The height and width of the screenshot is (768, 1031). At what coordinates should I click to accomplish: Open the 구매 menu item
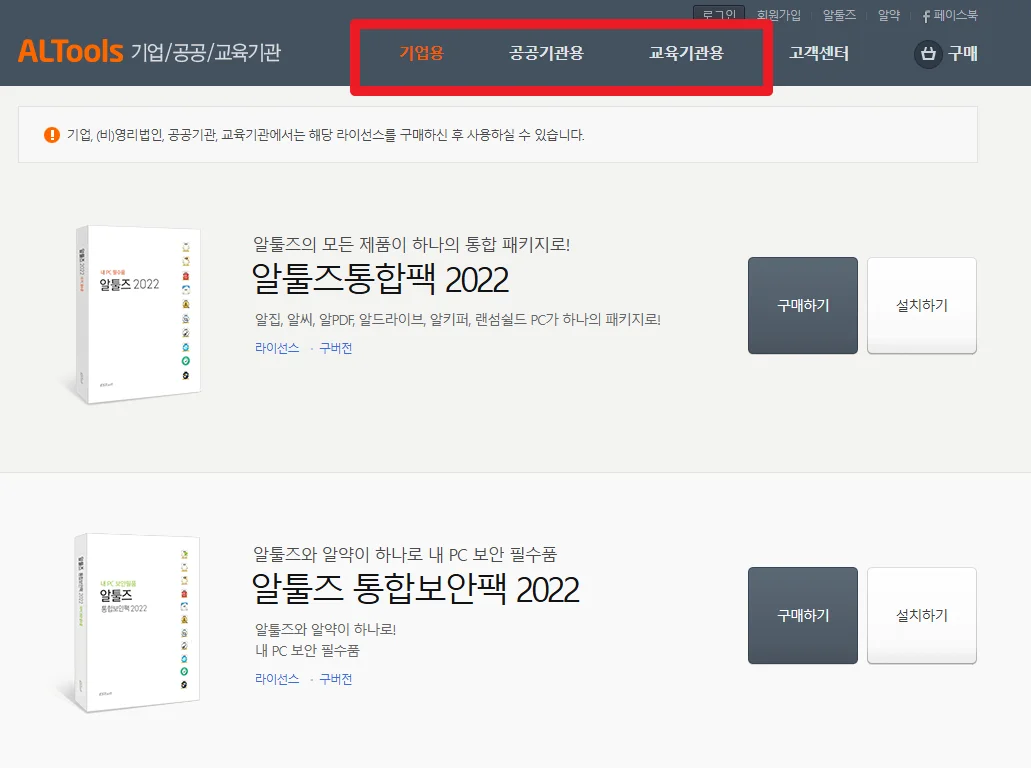(x=963, y=53)
